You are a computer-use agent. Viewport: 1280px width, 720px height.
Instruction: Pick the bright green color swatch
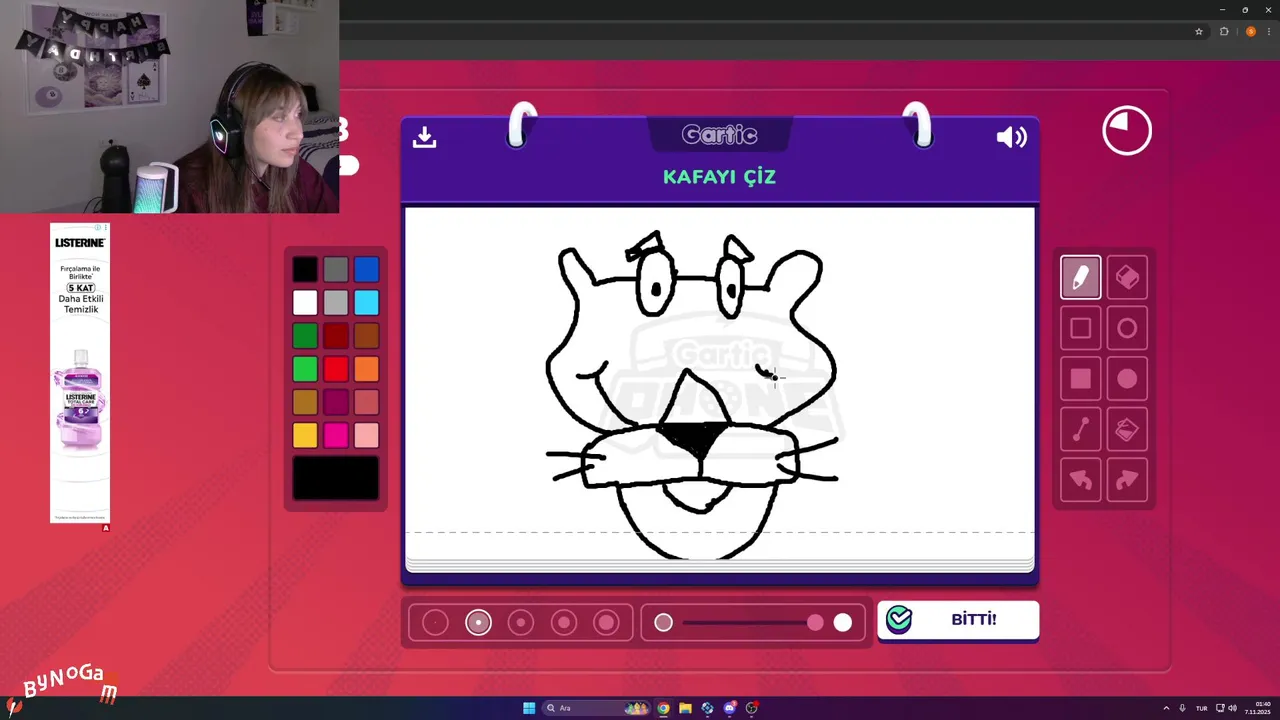tap(305, 369)
